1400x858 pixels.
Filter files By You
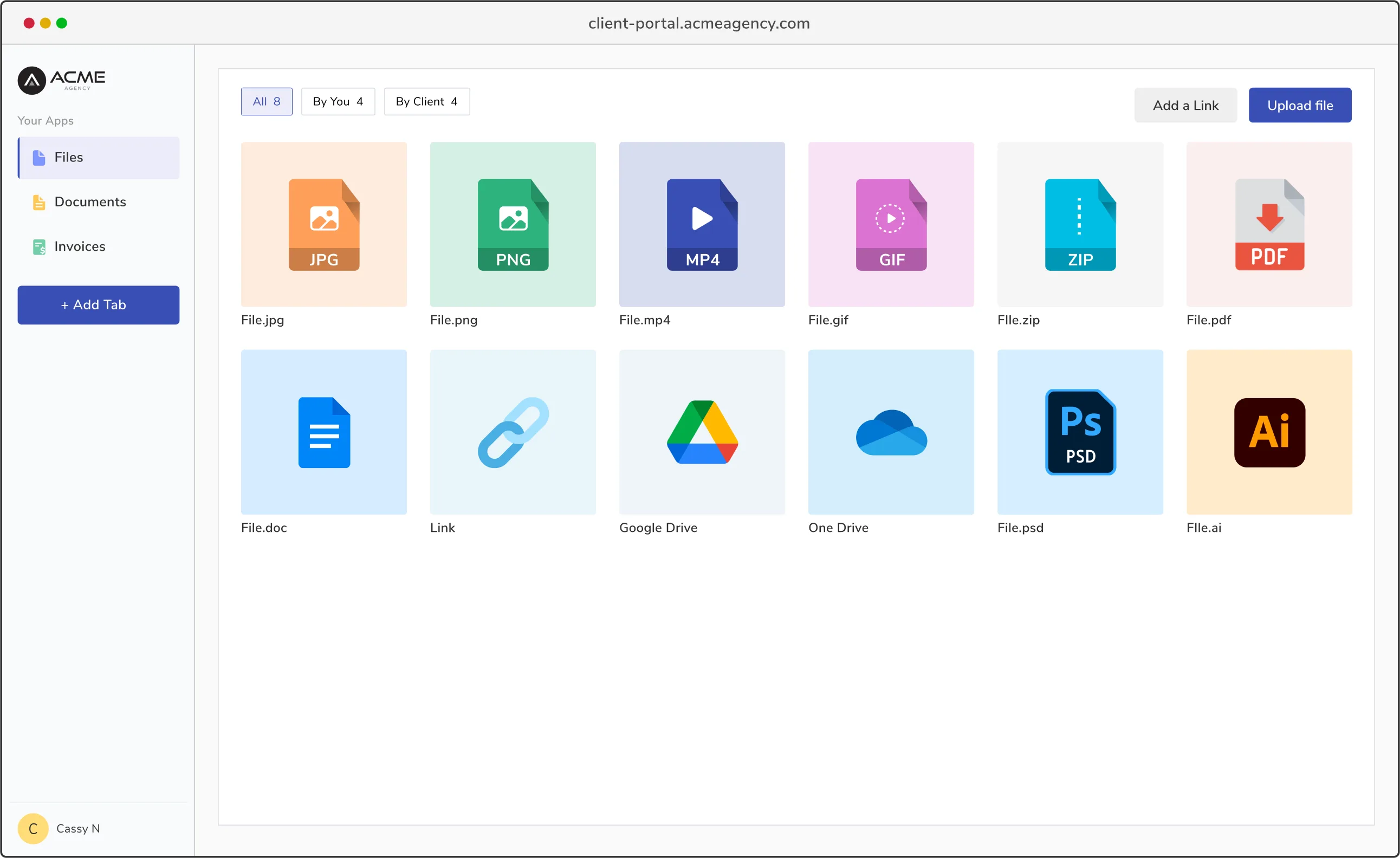coord(338,102)
